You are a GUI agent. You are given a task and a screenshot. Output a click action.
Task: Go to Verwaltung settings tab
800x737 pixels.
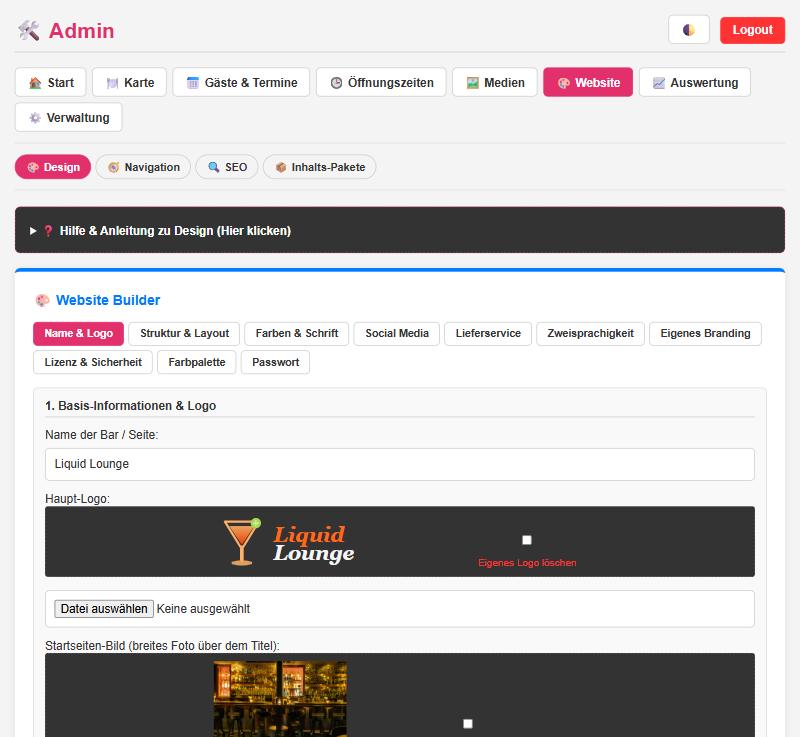[x=68, y=117]
